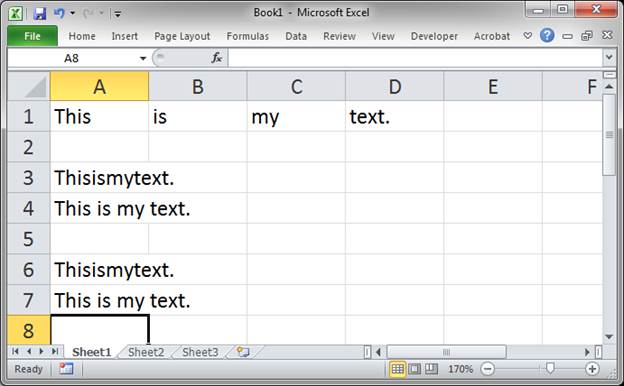Click the Name Box showing A8
This screenshot has width=624, height=386.
pyautogui.click(x=72, y=58)
